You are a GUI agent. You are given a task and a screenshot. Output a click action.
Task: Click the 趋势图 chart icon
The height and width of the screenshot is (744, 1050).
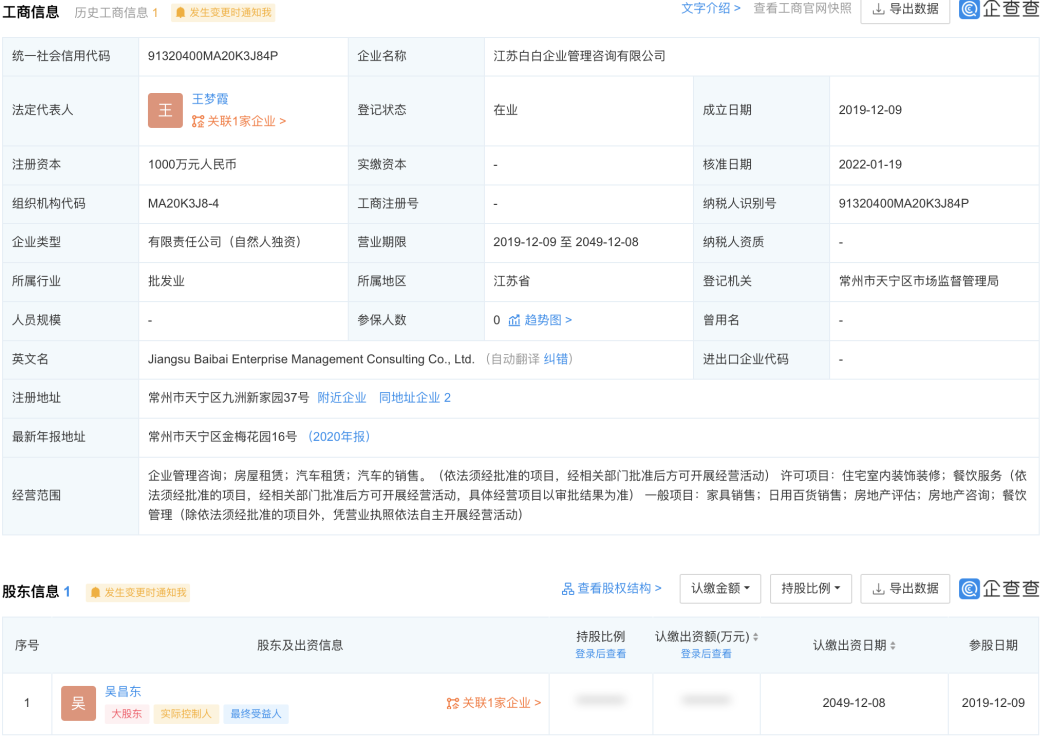[x=514, y=321]
